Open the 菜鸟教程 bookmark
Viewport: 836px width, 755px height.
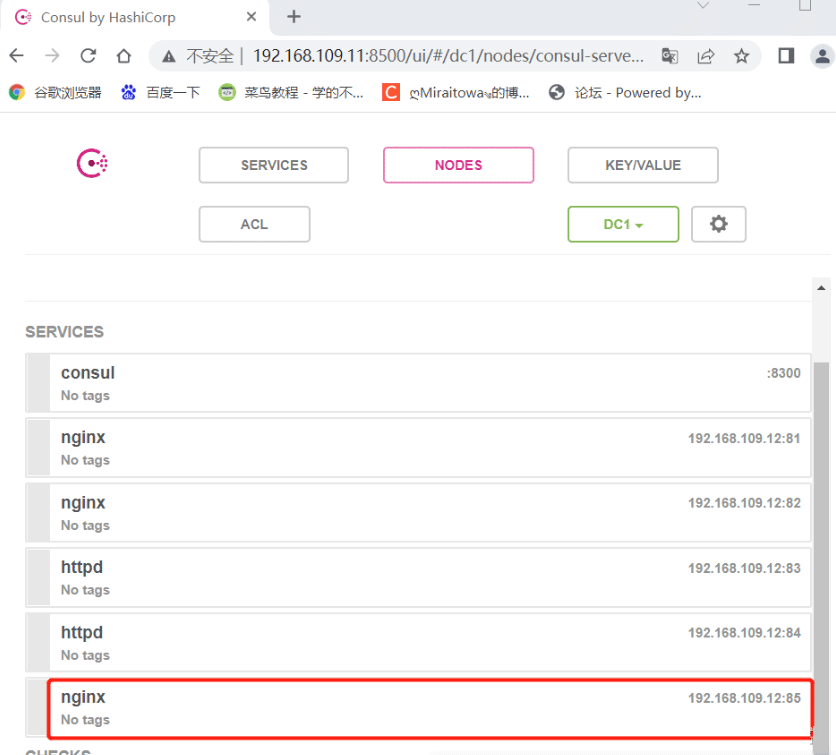point(291,93)
